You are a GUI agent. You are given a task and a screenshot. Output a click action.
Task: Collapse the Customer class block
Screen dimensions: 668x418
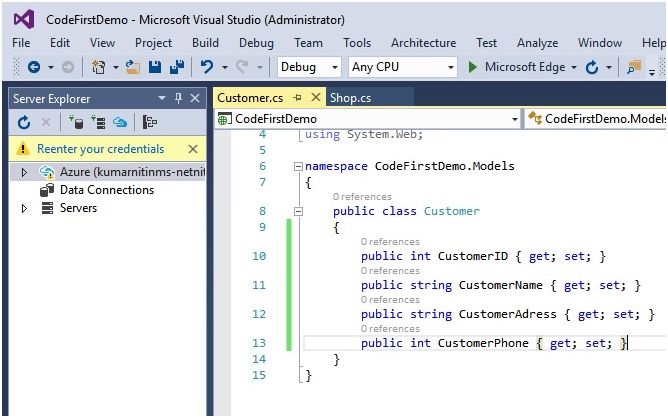[x=299, y=211]
